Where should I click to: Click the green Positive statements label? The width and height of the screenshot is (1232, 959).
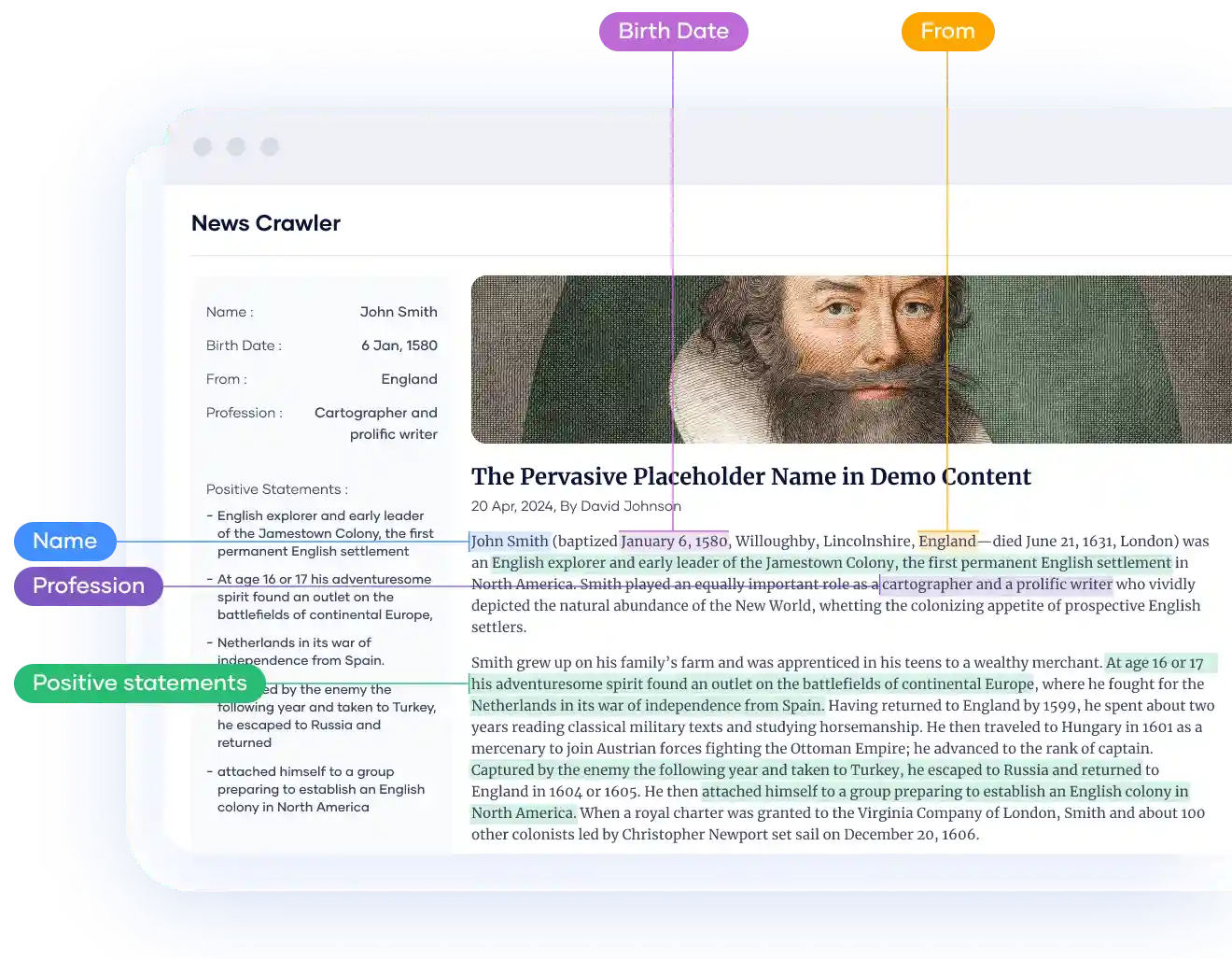pos(139,683)
